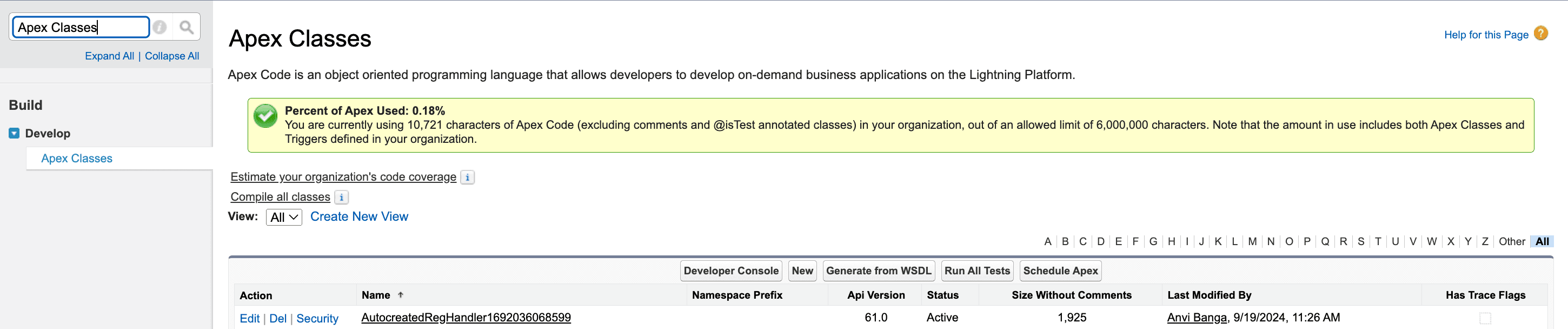This screenshot has height=329, width=1568.
Task: Click info icon beside Compile all classes
Action: pyautogui.click(x=342, y=198)
